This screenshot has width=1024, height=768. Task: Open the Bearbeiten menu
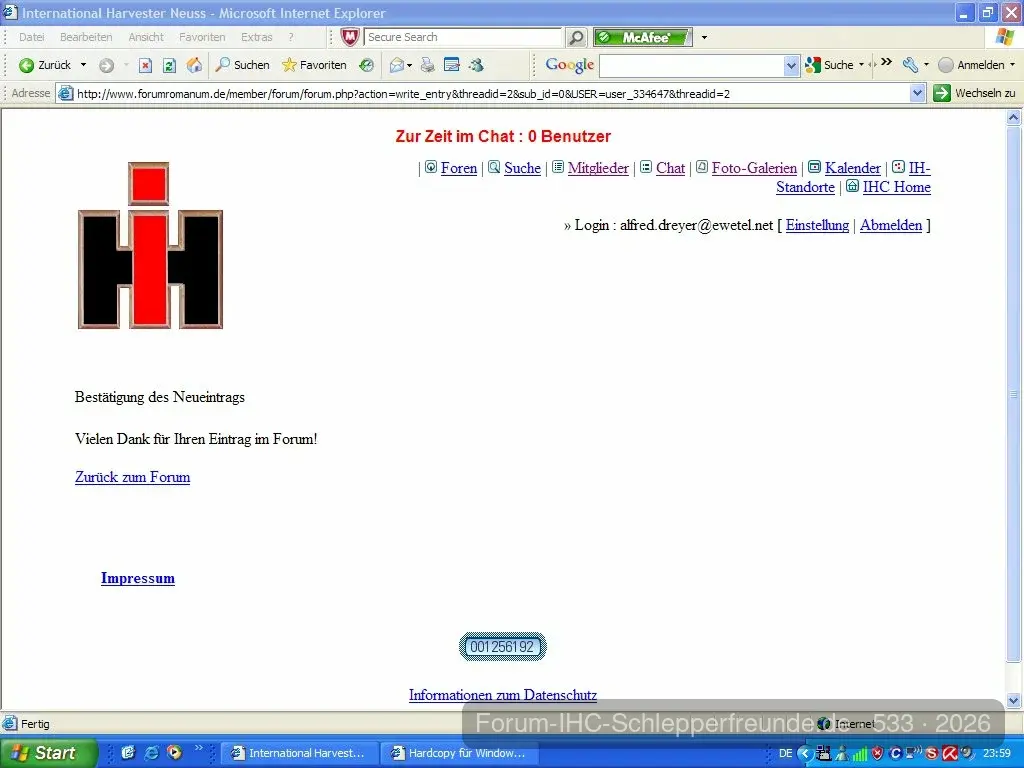[x=86, y=37]
